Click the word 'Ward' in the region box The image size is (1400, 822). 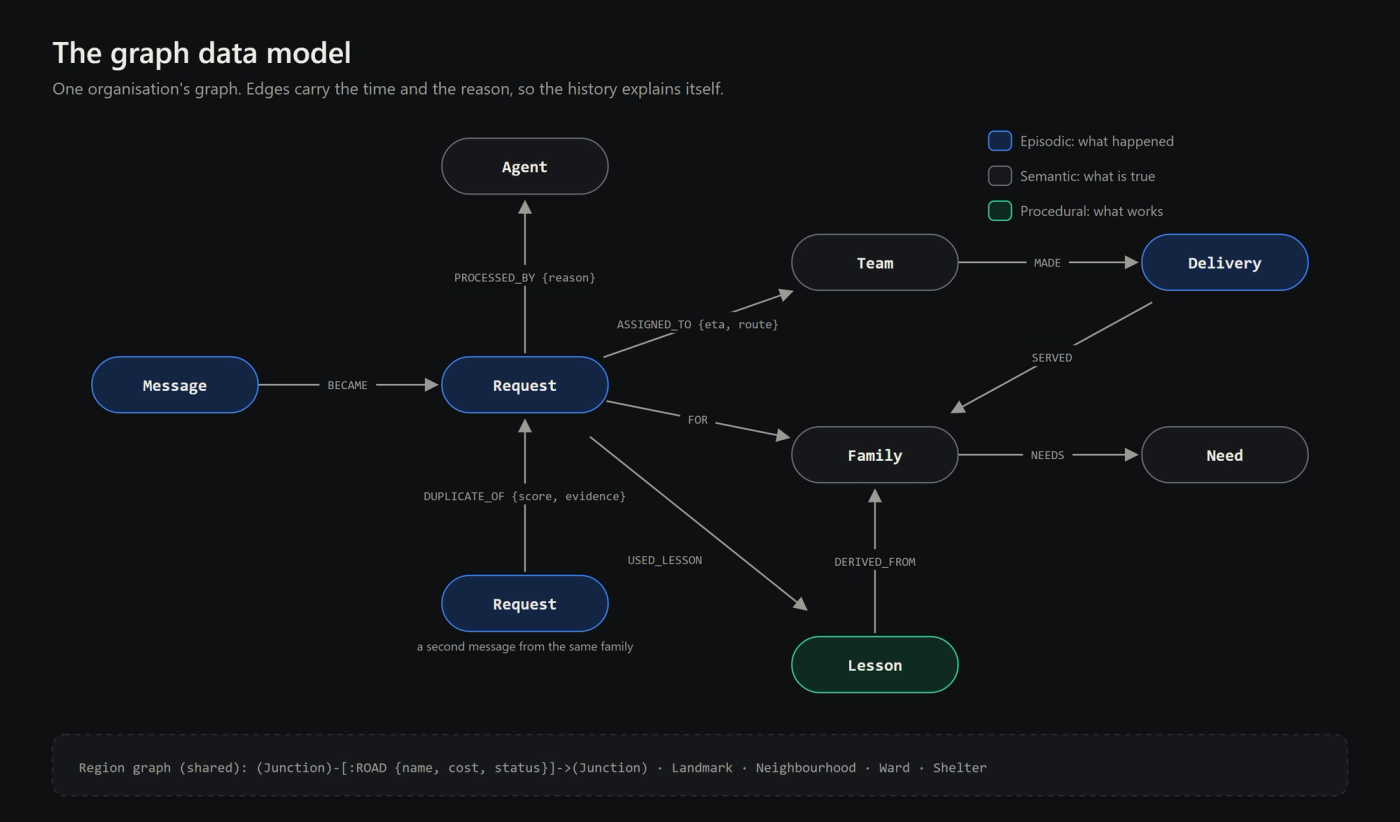(x=894, y=768)
